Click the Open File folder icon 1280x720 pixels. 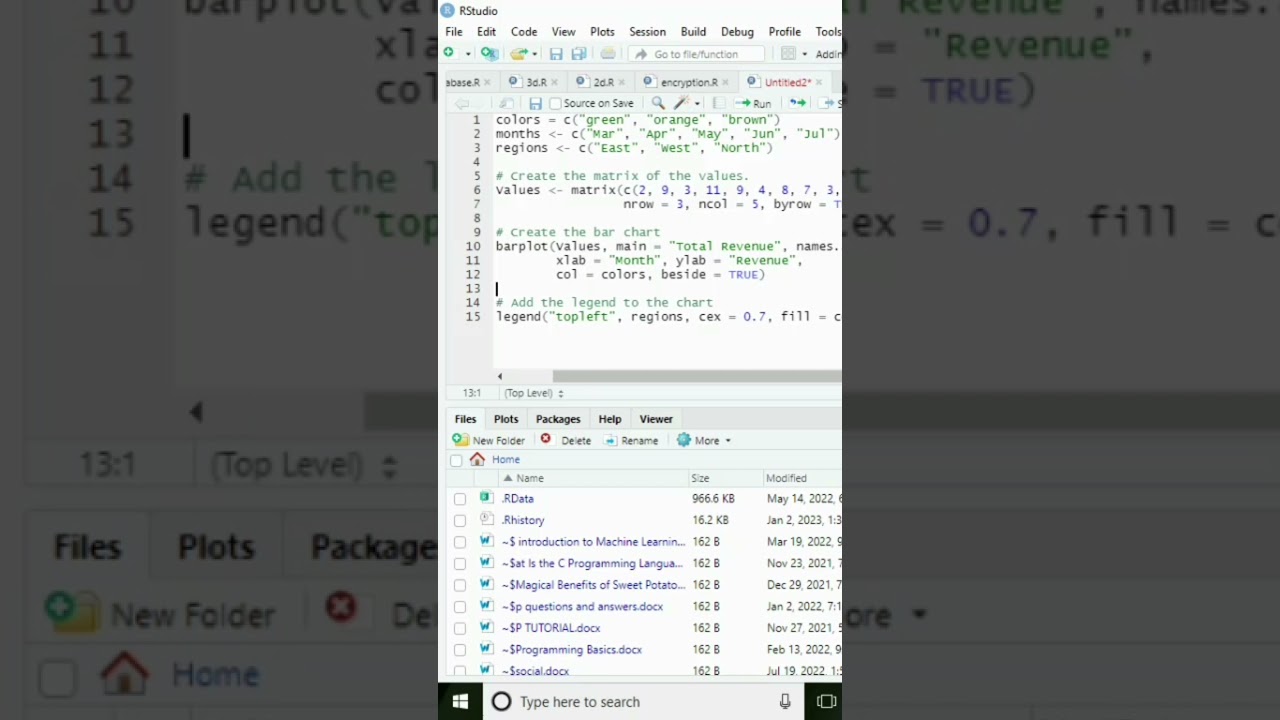coord(518,53)
